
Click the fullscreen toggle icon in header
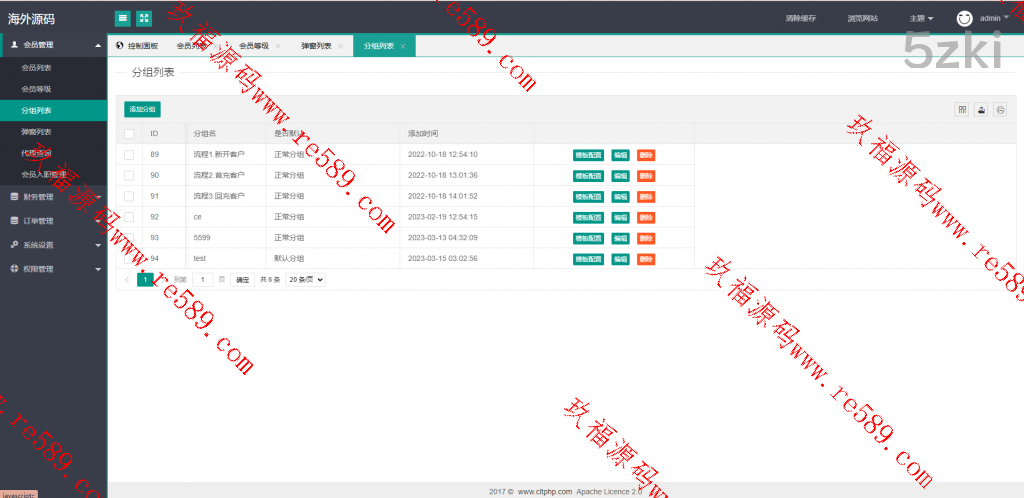click(144, 18)
